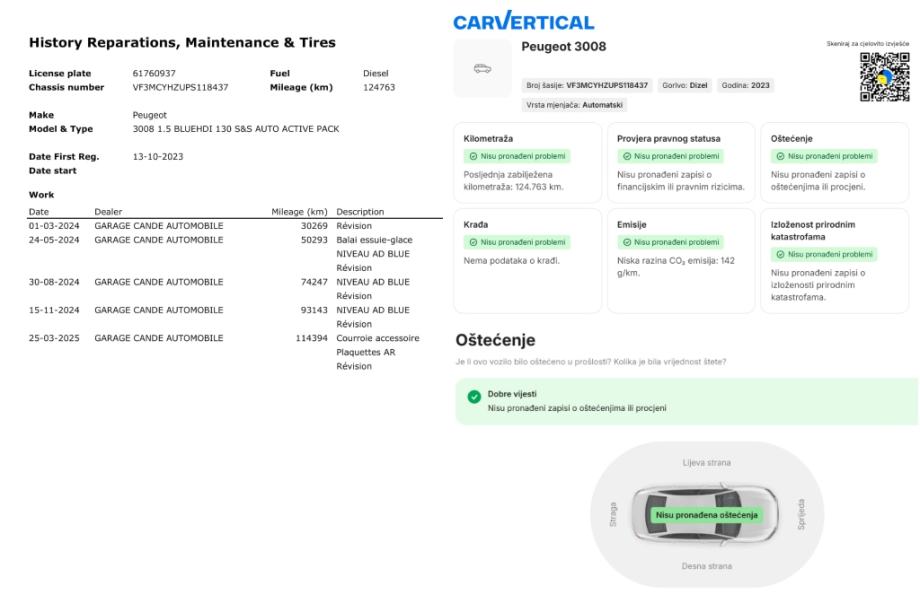
Task: Click the check icon in Emisije badge
Action: pyautogui.click(x=627, y=242)
